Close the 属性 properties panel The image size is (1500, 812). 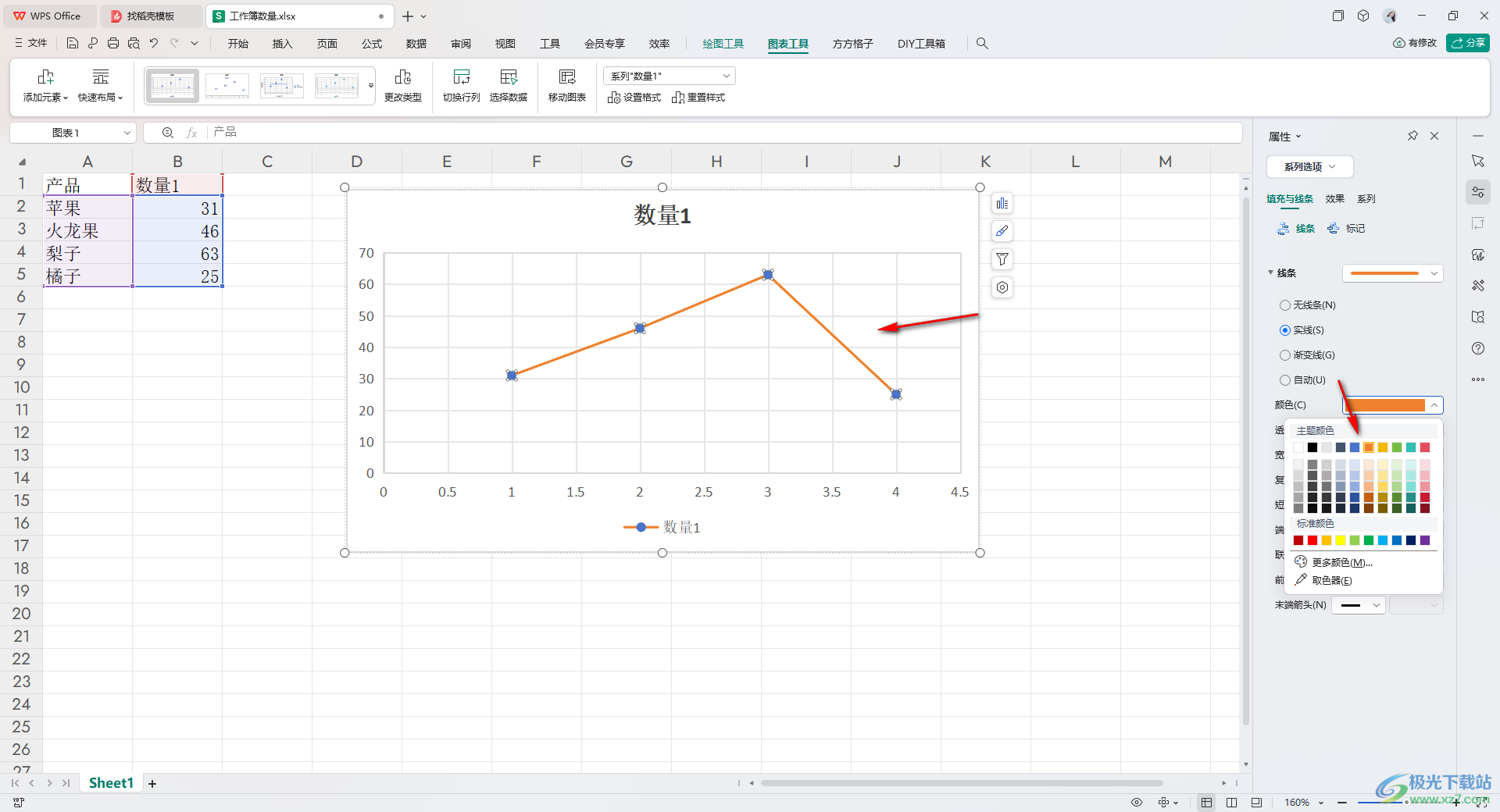pos(1434,136)
